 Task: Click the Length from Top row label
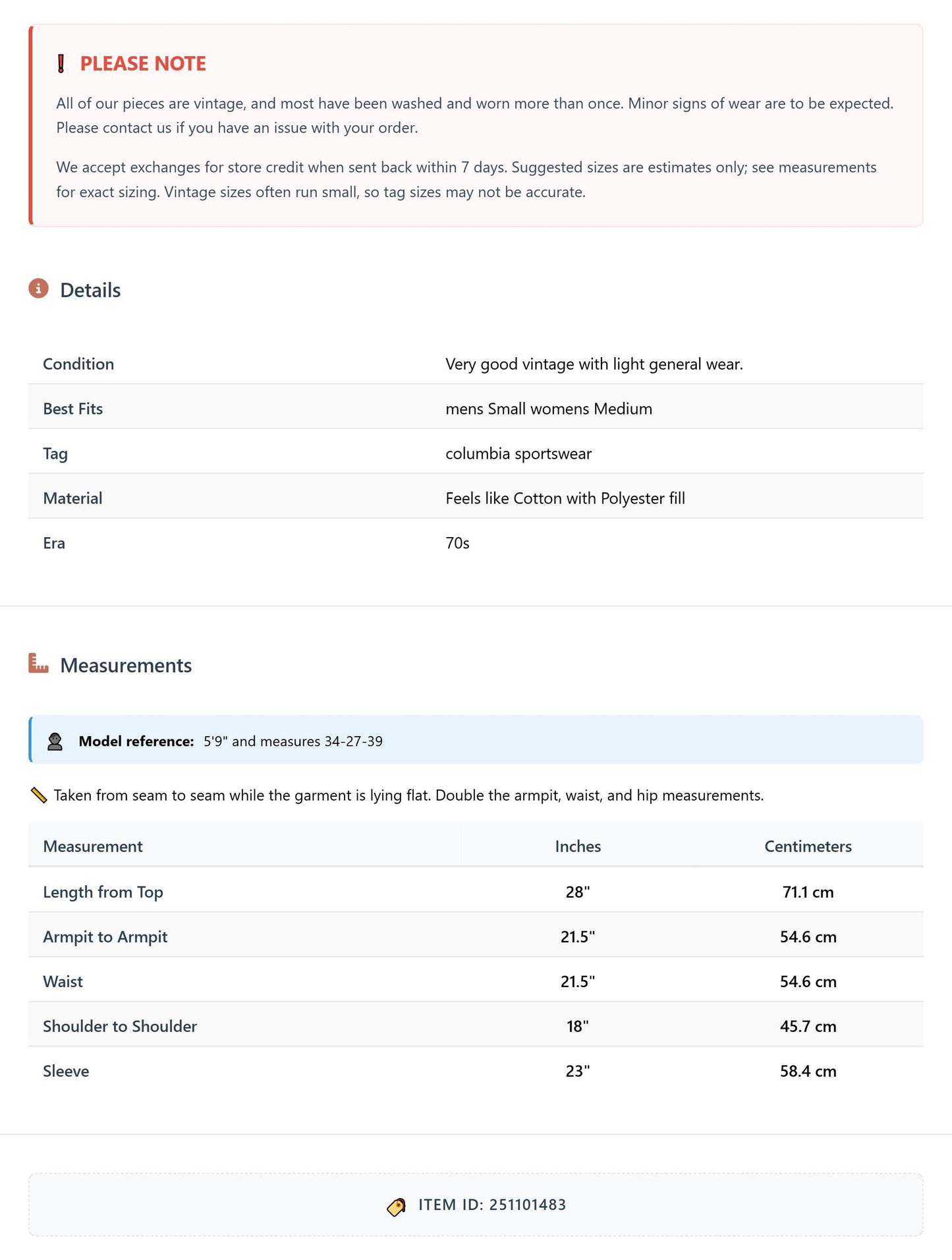click(x=103, y=892)
